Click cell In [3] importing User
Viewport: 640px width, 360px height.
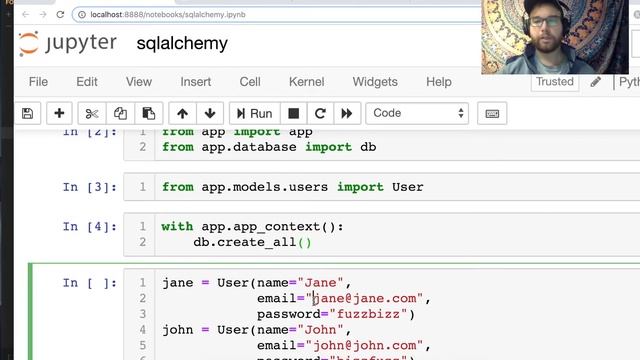click(382, 187)
